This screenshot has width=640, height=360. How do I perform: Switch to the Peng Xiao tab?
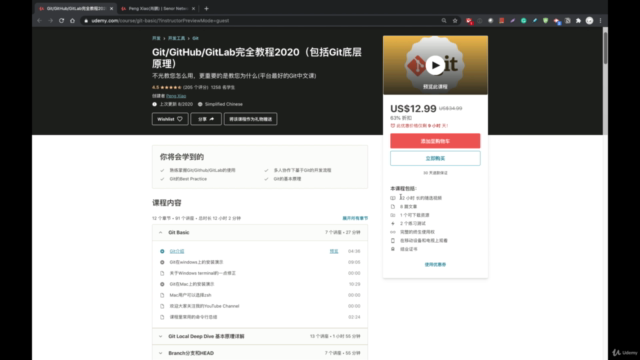pyautogui.click(x=158, y=8)
